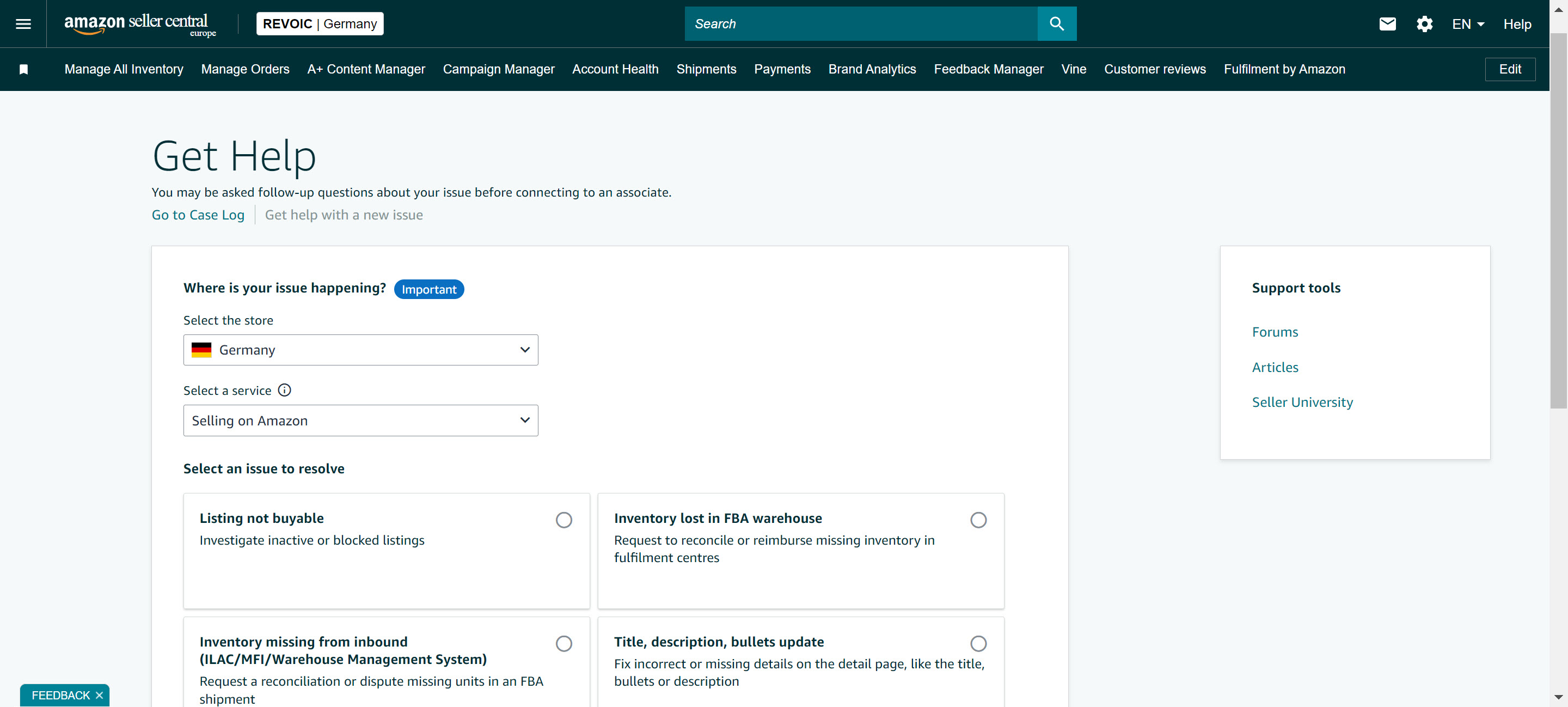Open Fulfilment by Amazon
Viewport: 1568px width, 707px height.
pos(1284,69)
